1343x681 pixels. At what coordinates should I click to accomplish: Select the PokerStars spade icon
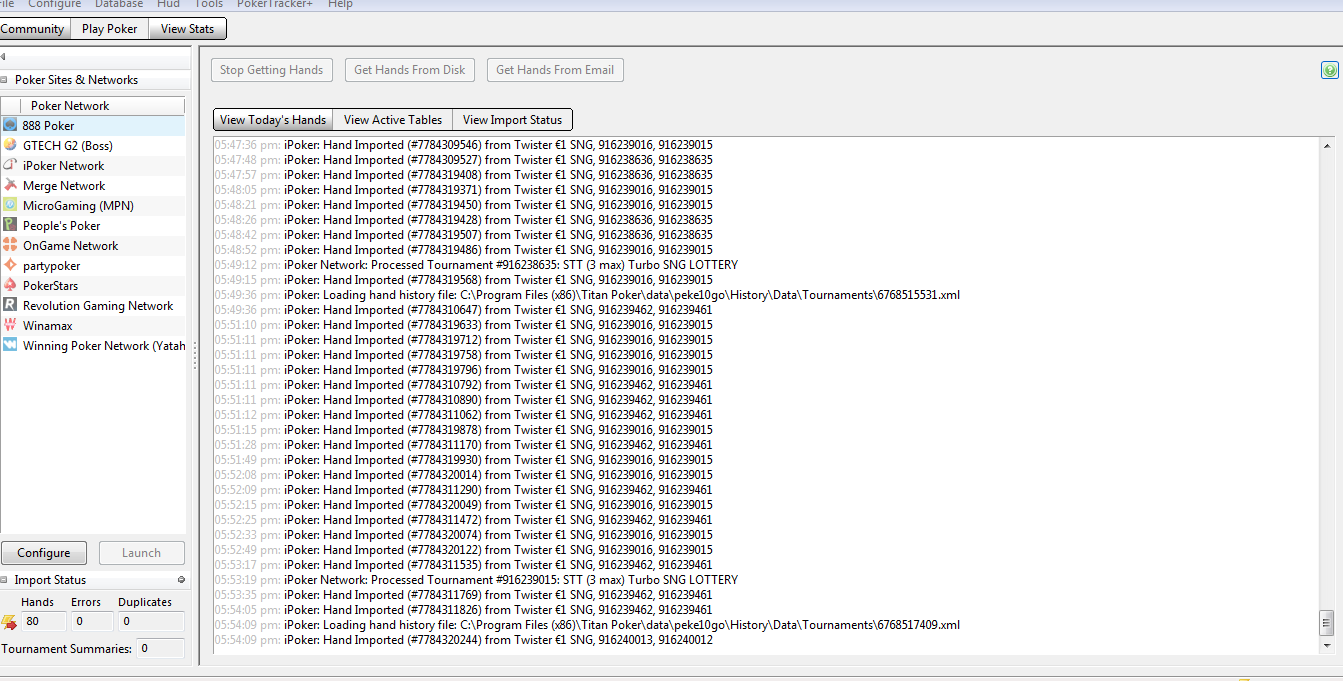[10, 285]
